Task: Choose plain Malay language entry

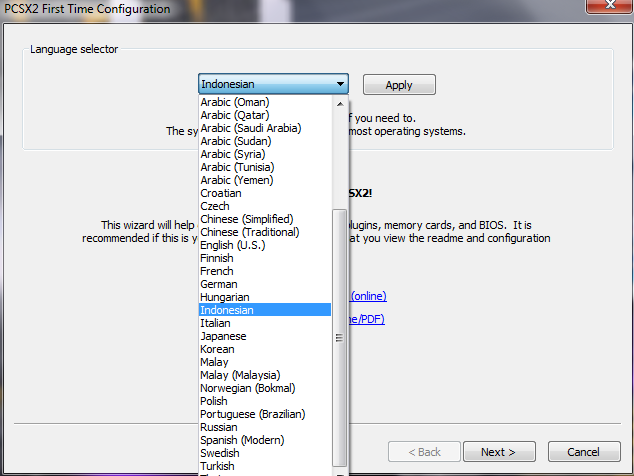Action: pyautogui.click(x=265, y=362)
